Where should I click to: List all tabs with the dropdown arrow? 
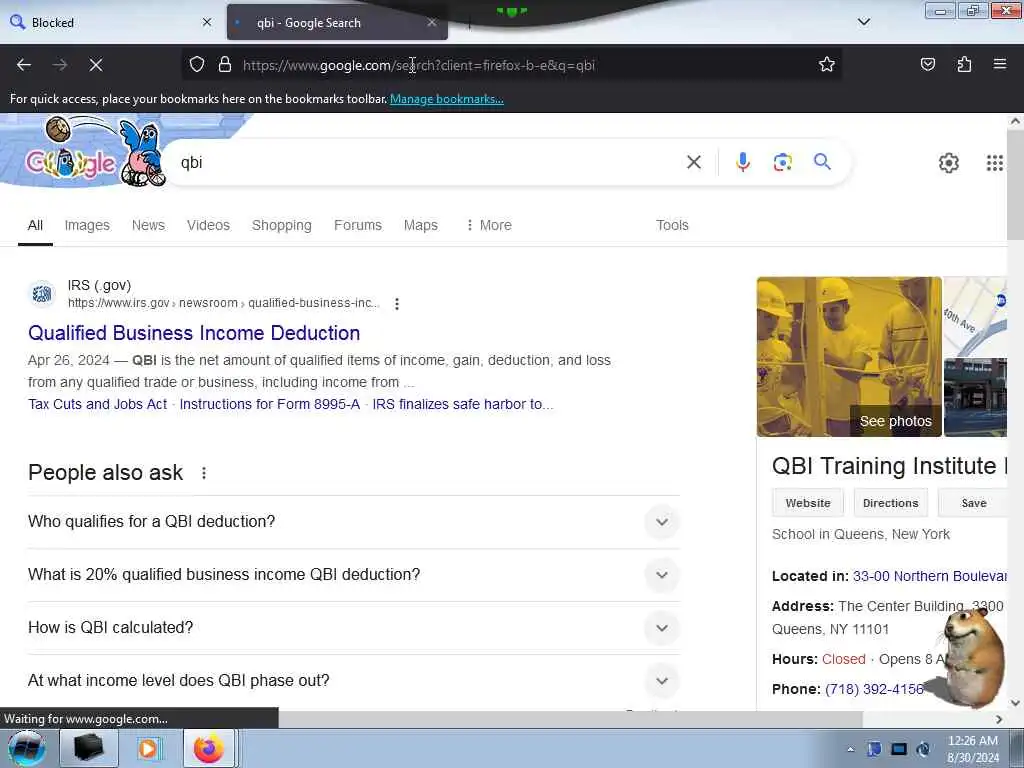864,22
